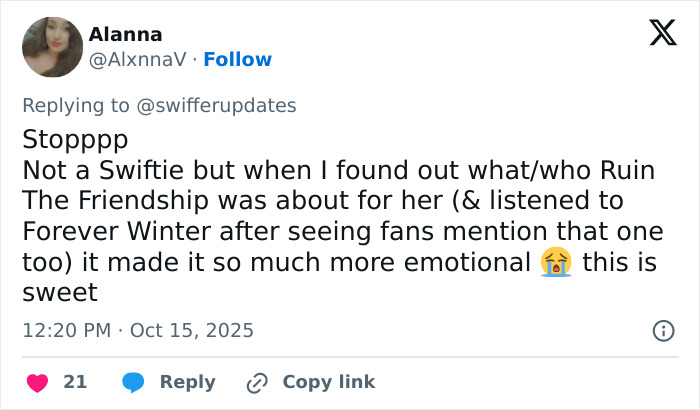Viewport: 700px width, 410px height.
Task: Click the blue reply speech bubble icon
Action: (134, 382)
